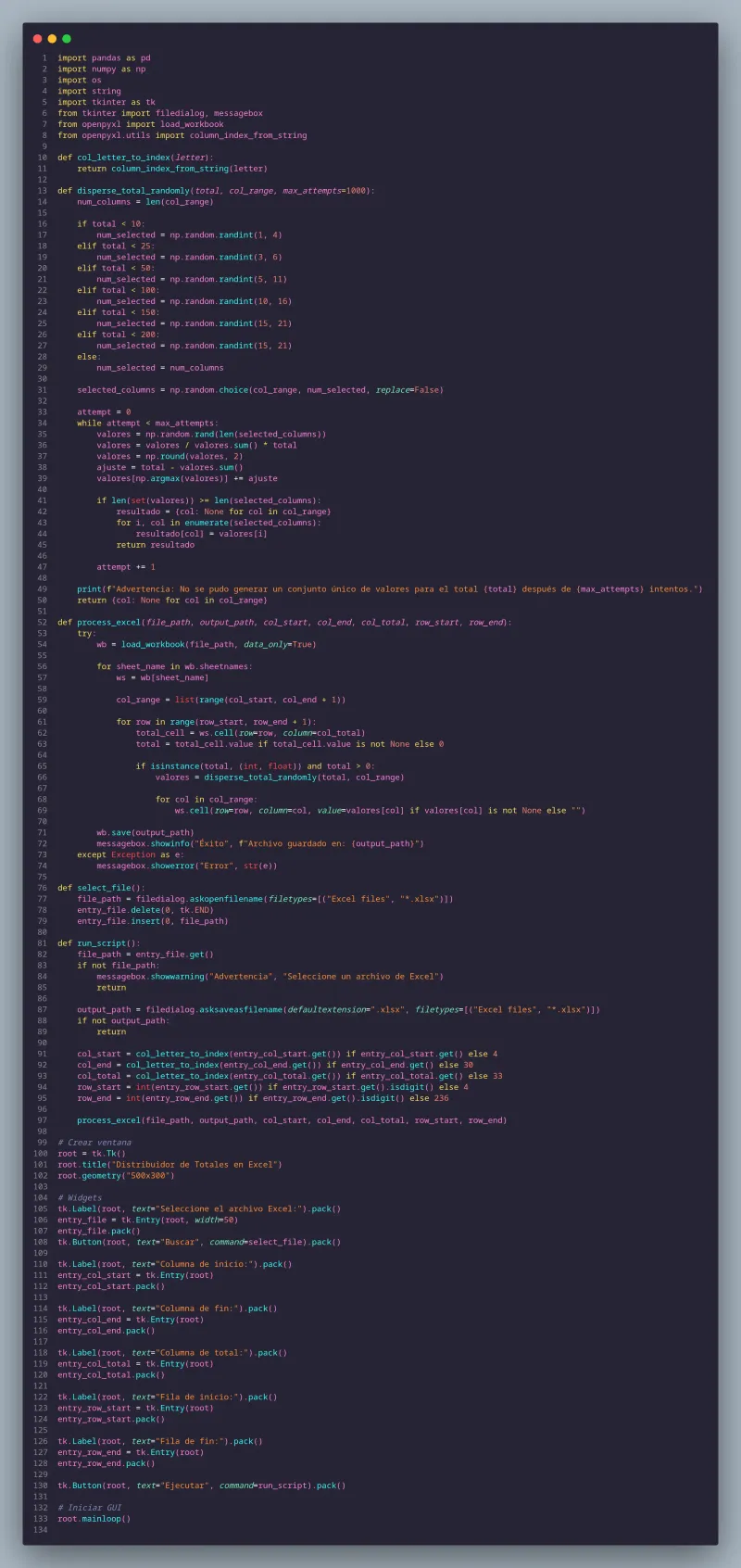Select the 'def run_script():' definition
741x1568 pixels.
pyautogui.click(x=99, y=943)
